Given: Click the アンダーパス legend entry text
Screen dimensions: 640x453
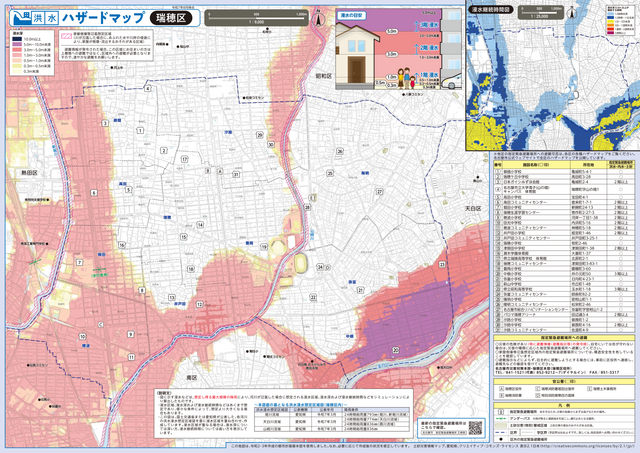Looking at the screenshot, I should point(520,418).
